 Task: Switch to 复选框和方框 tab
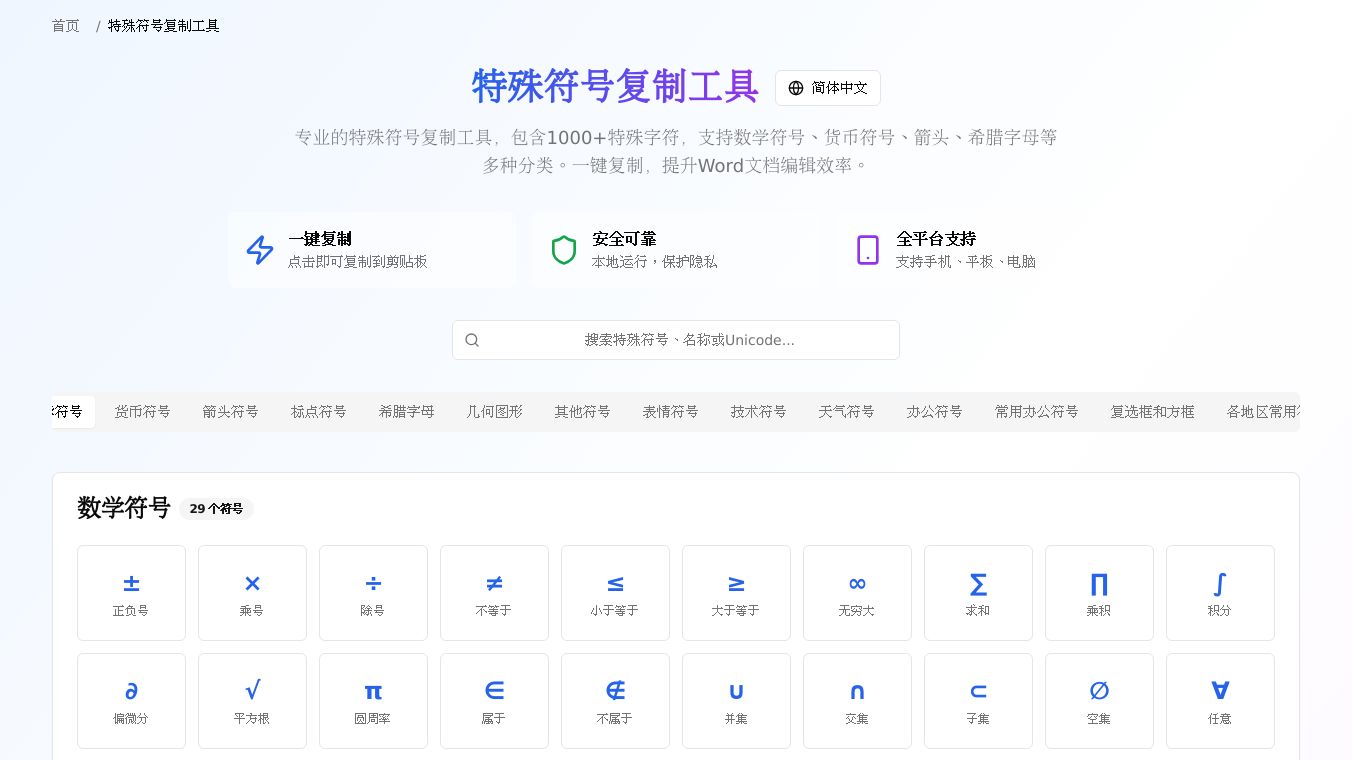(1152, 412)
